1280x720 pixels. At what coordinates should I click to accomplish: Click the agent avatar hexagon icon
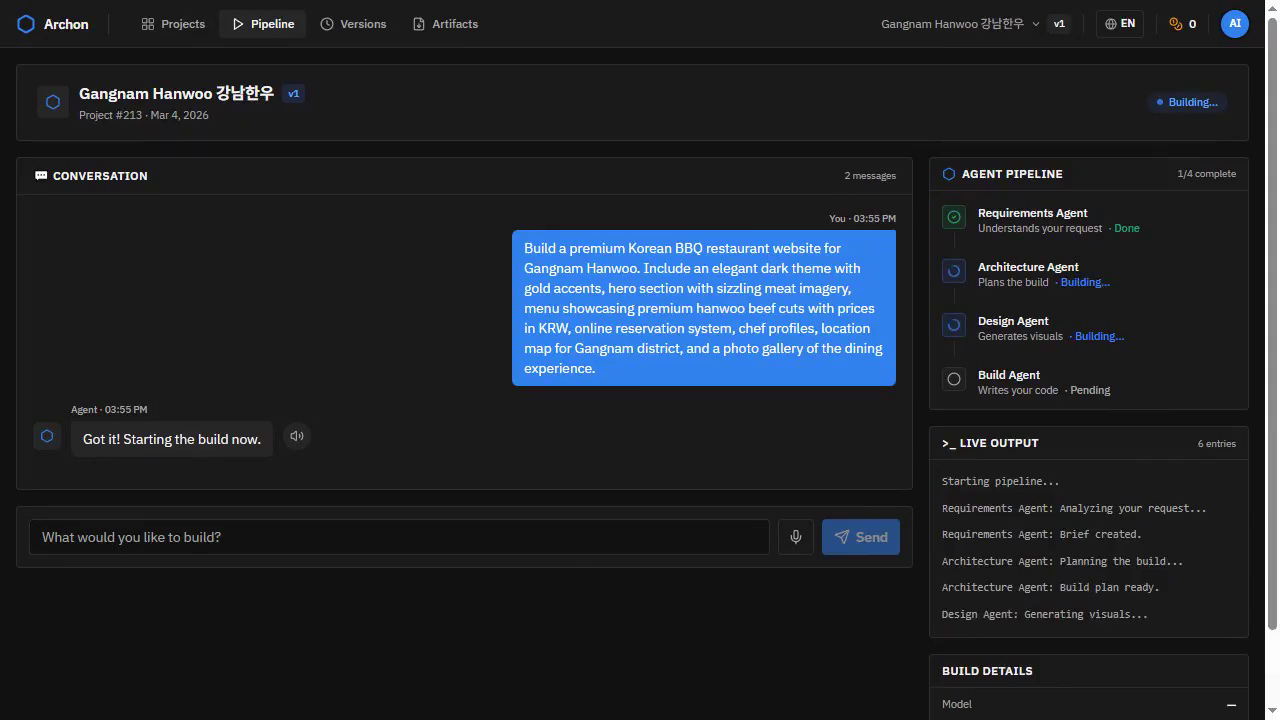tap(47, 436)
